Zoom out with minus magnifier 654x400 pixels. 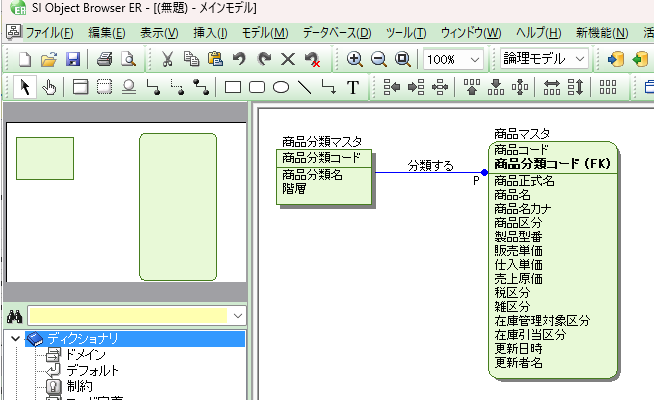click(x=378, y=59)
